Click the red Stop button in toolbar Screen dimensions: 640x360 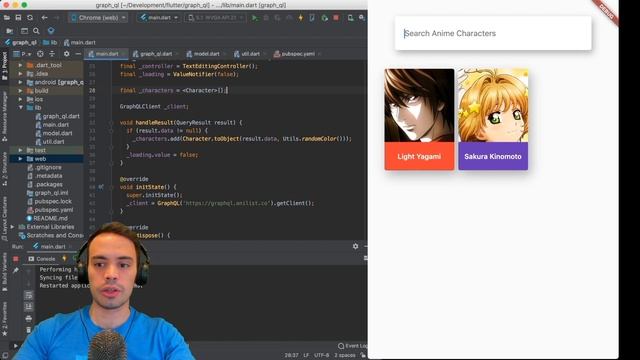[x=336, y=18]
